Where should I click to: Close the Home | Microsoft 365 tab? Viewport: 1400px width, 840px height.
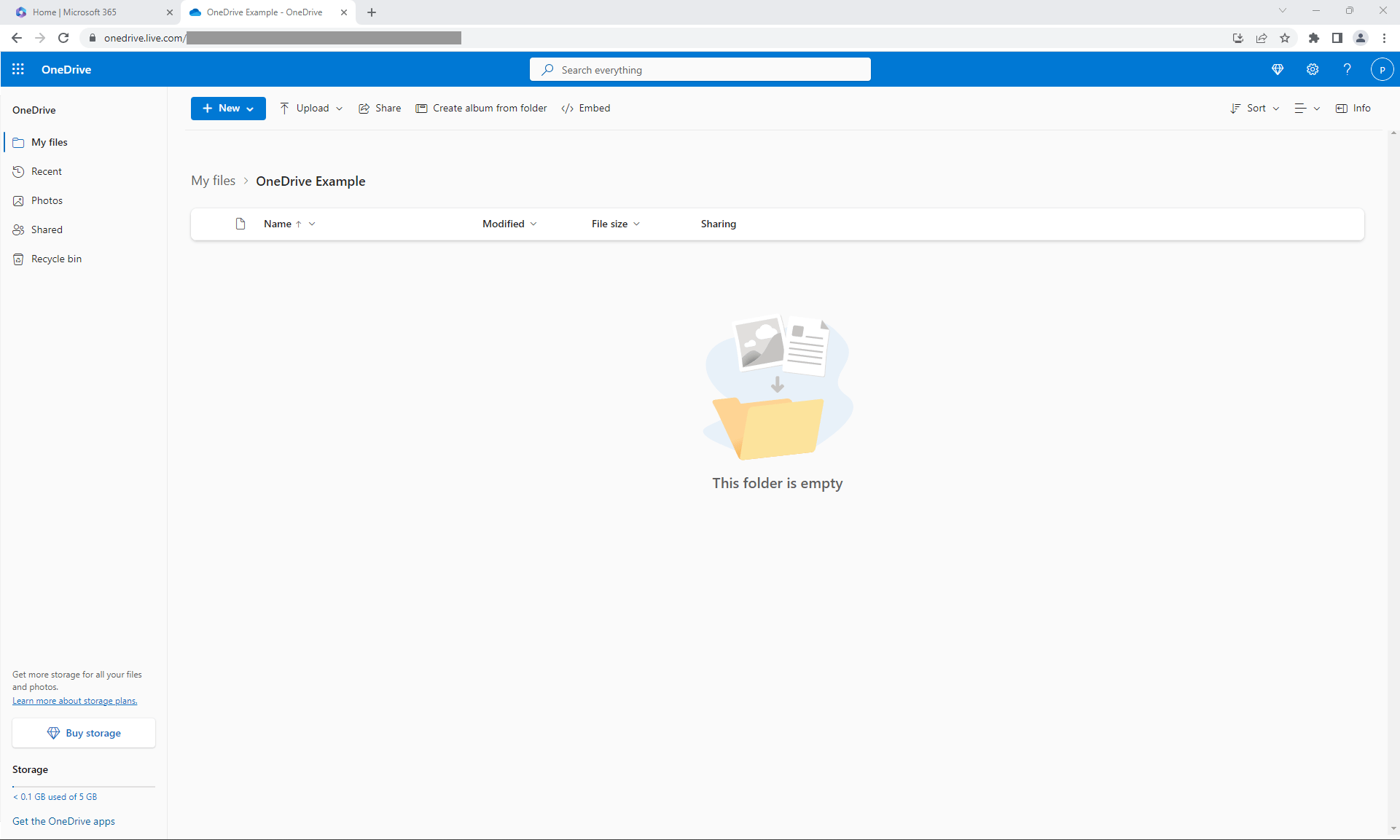tap(170, 12)
